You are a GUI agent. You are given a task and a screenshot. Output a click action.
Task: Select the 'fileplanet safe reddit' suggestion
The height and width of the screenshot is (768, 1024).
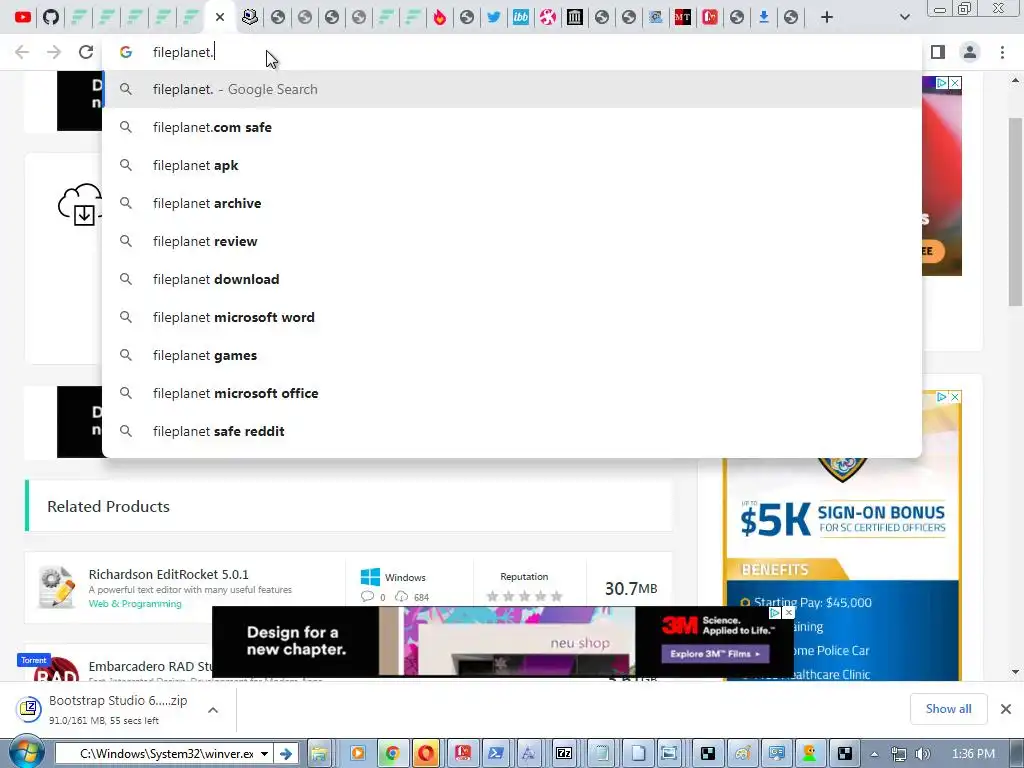click(512, 431)
